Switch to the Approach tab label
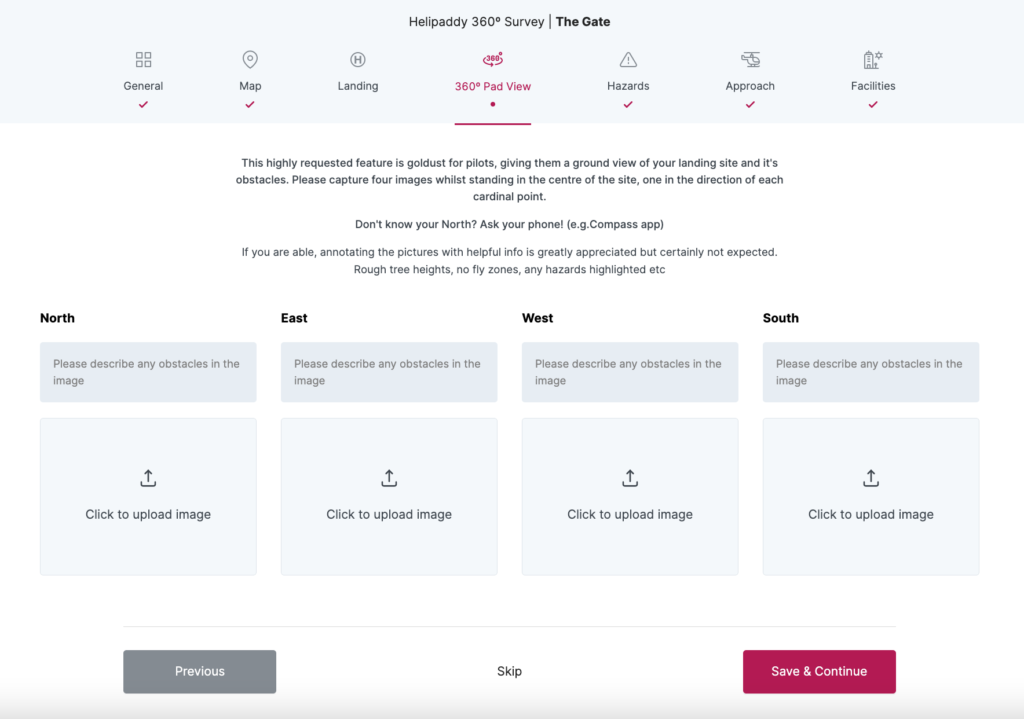Viewport: 1024px width, 719px height. click(750, 86)
